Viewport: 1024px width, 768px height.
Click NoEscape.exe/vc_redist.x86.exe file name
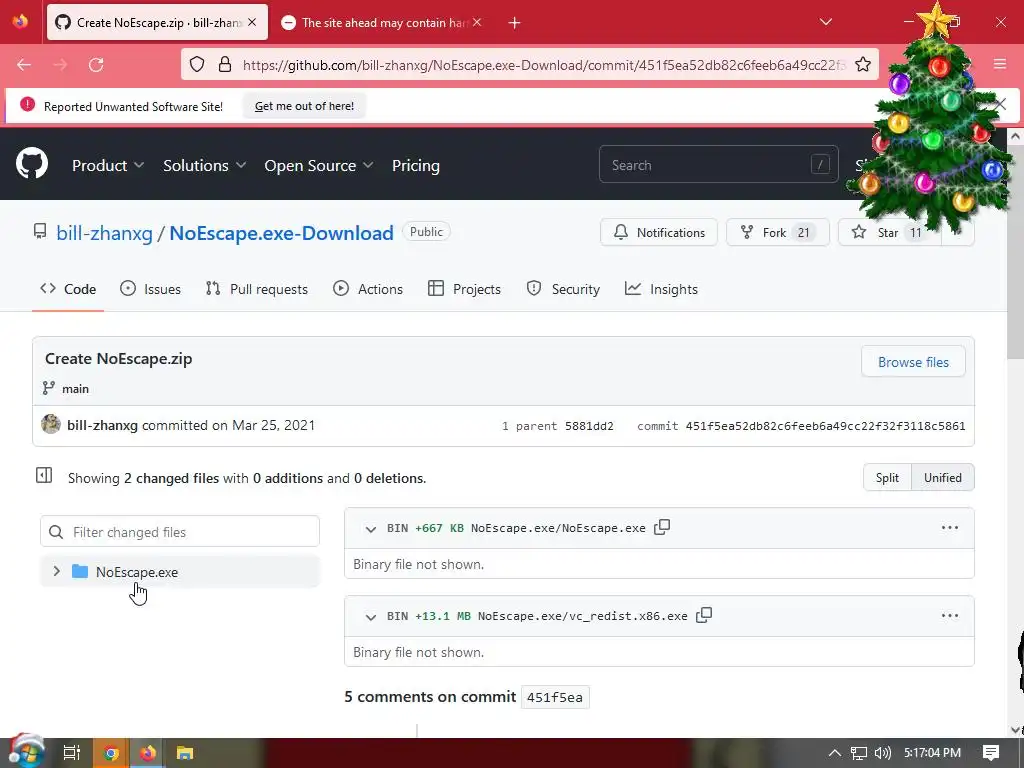(x=583, y=616)
